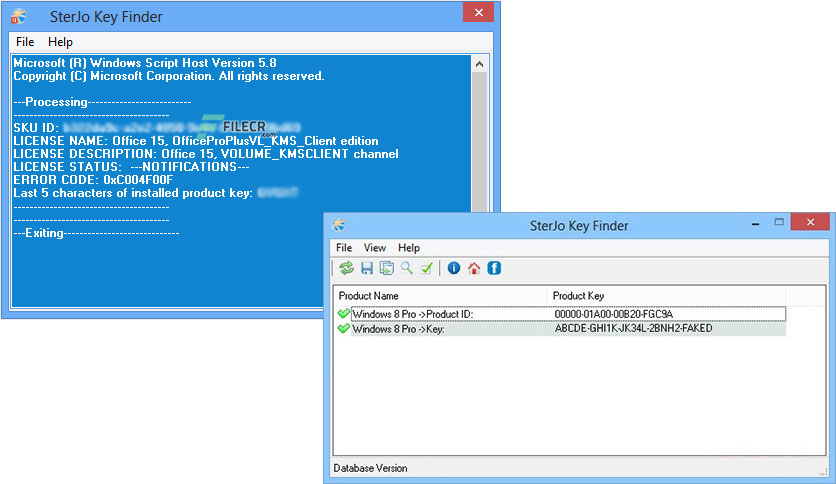Click the vertical scrollbar track in back window

[x=479, y=141]
